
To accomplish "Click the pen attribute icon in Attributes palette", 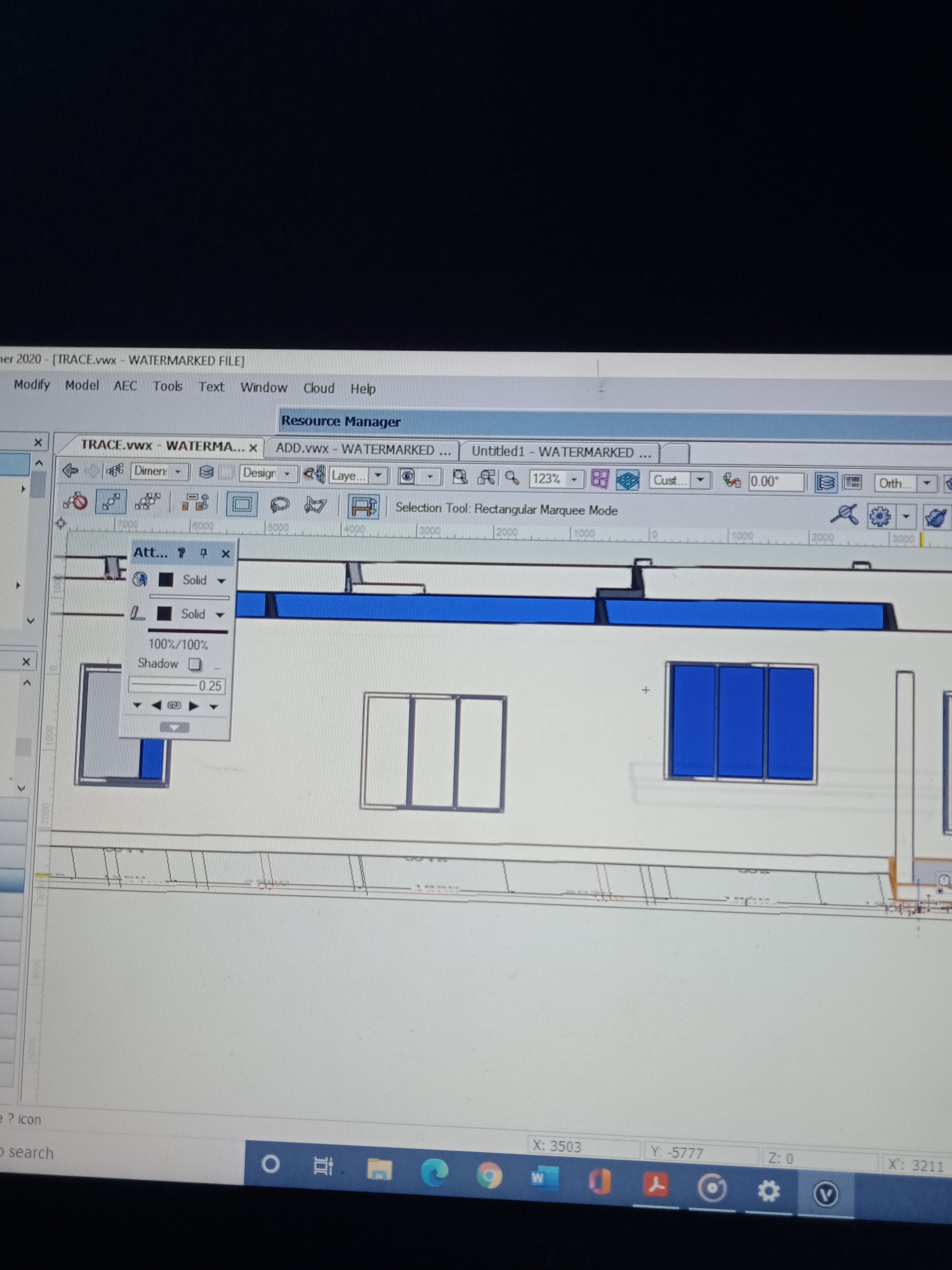I will pos(138,614).
